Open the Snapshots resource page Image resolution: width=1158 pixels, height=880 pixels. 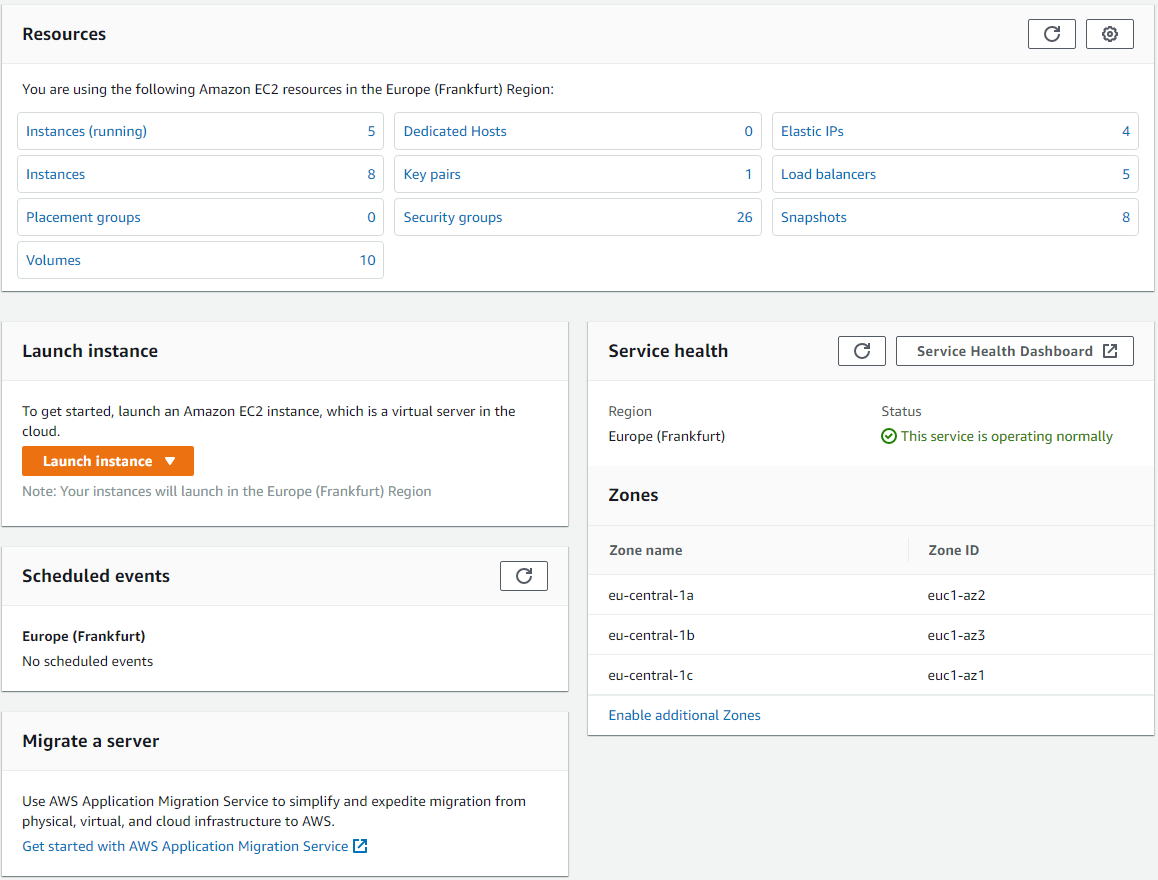813,216
